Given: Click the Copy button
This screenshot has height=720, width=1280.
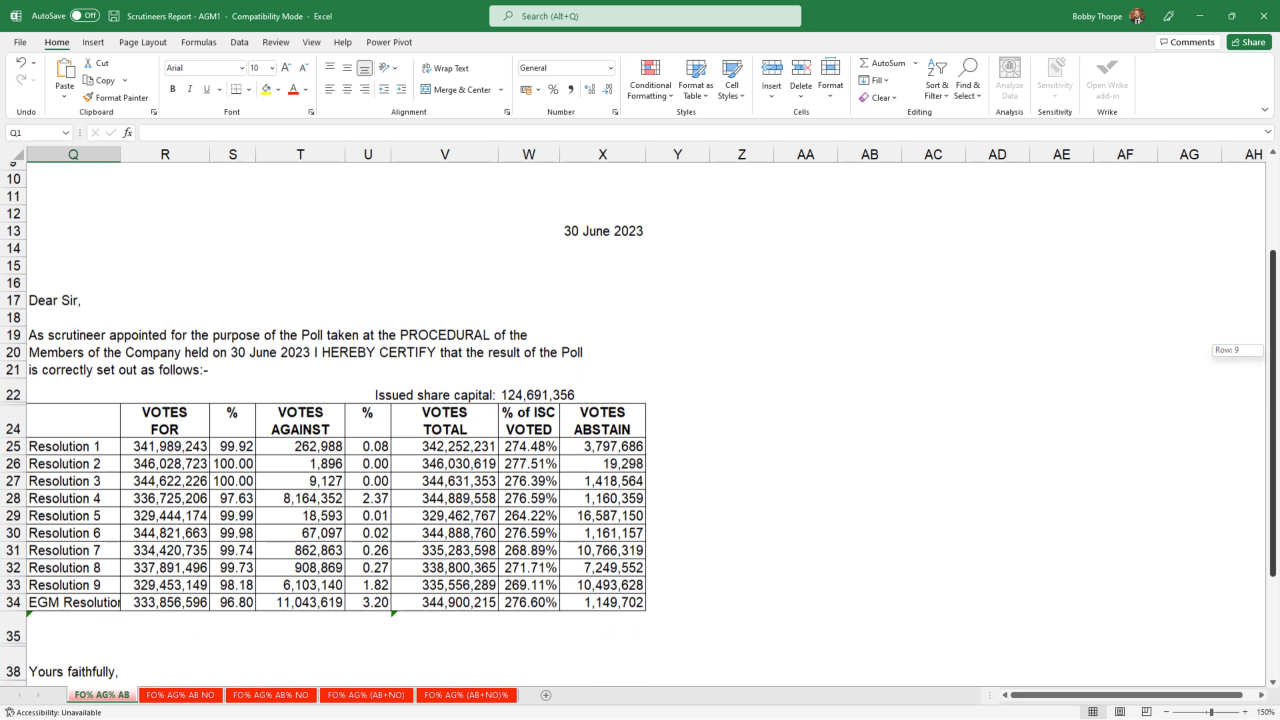Looking at the screenshot, I should tap(100, 80).
